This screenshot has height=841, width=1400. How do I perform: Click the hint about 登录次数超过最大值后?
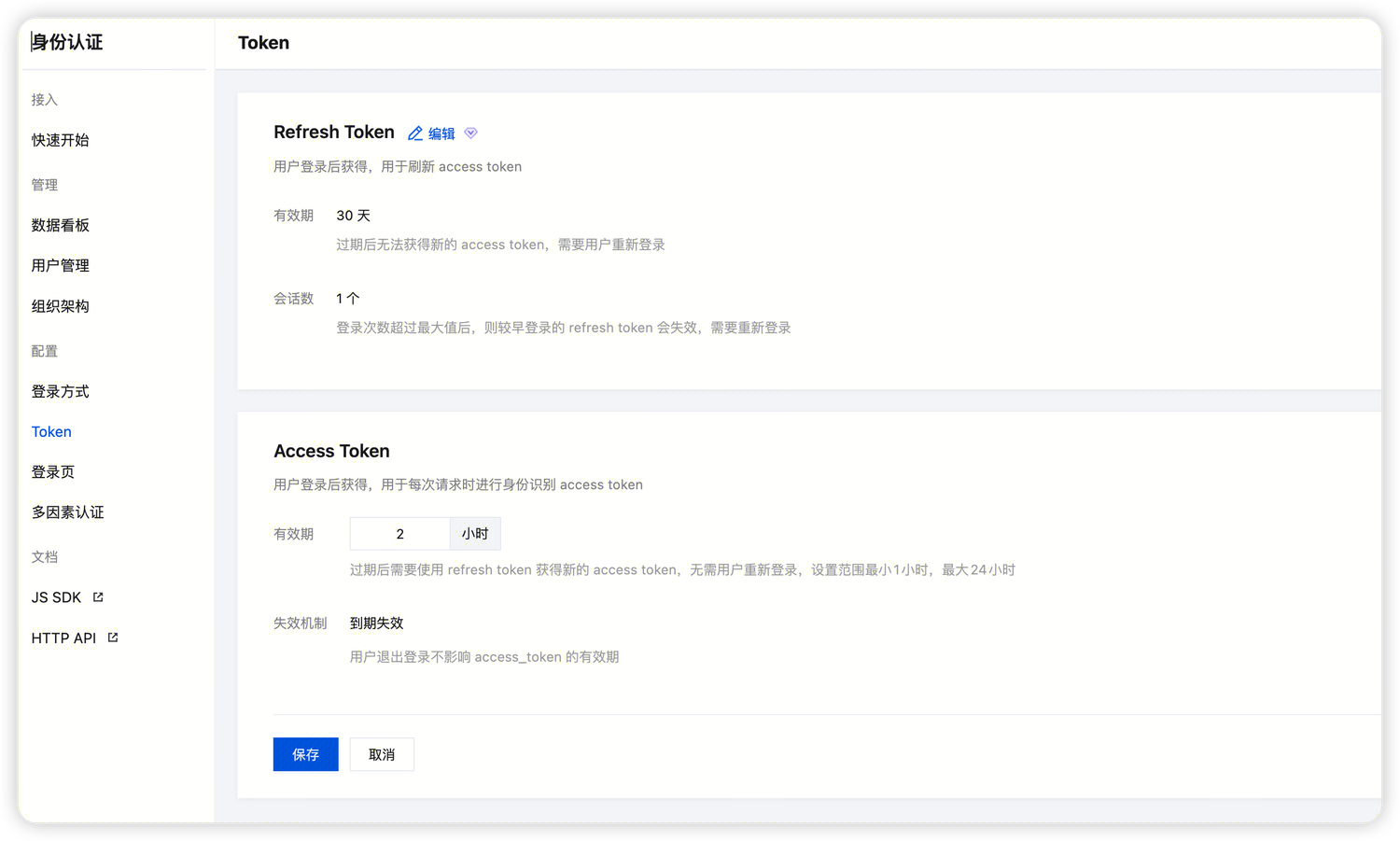tap(564, 328)
